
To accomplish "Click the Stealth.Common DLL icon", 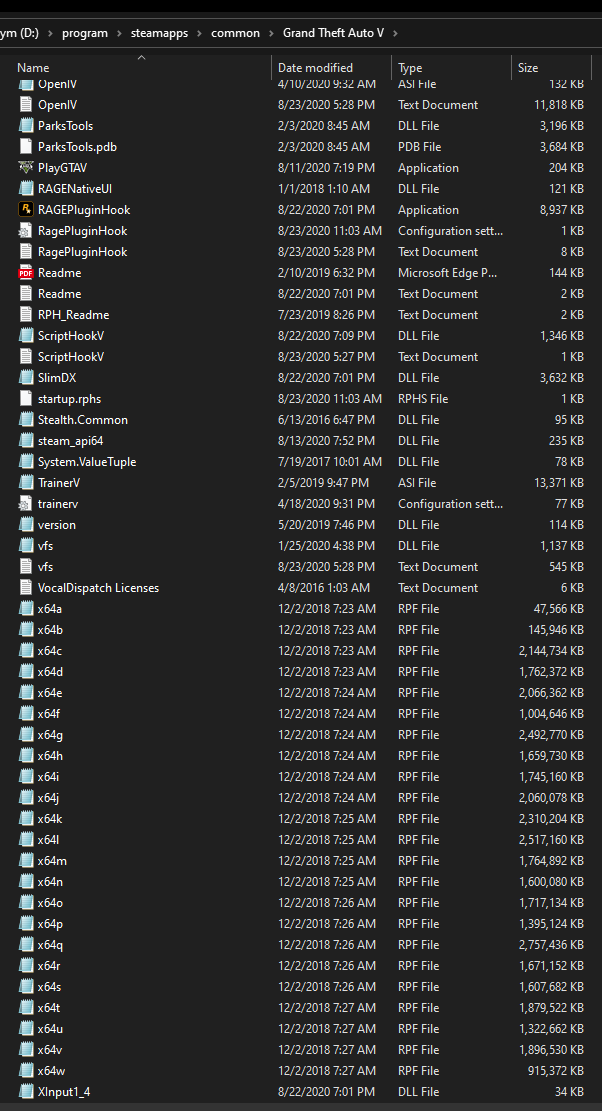I will point(25,419).
